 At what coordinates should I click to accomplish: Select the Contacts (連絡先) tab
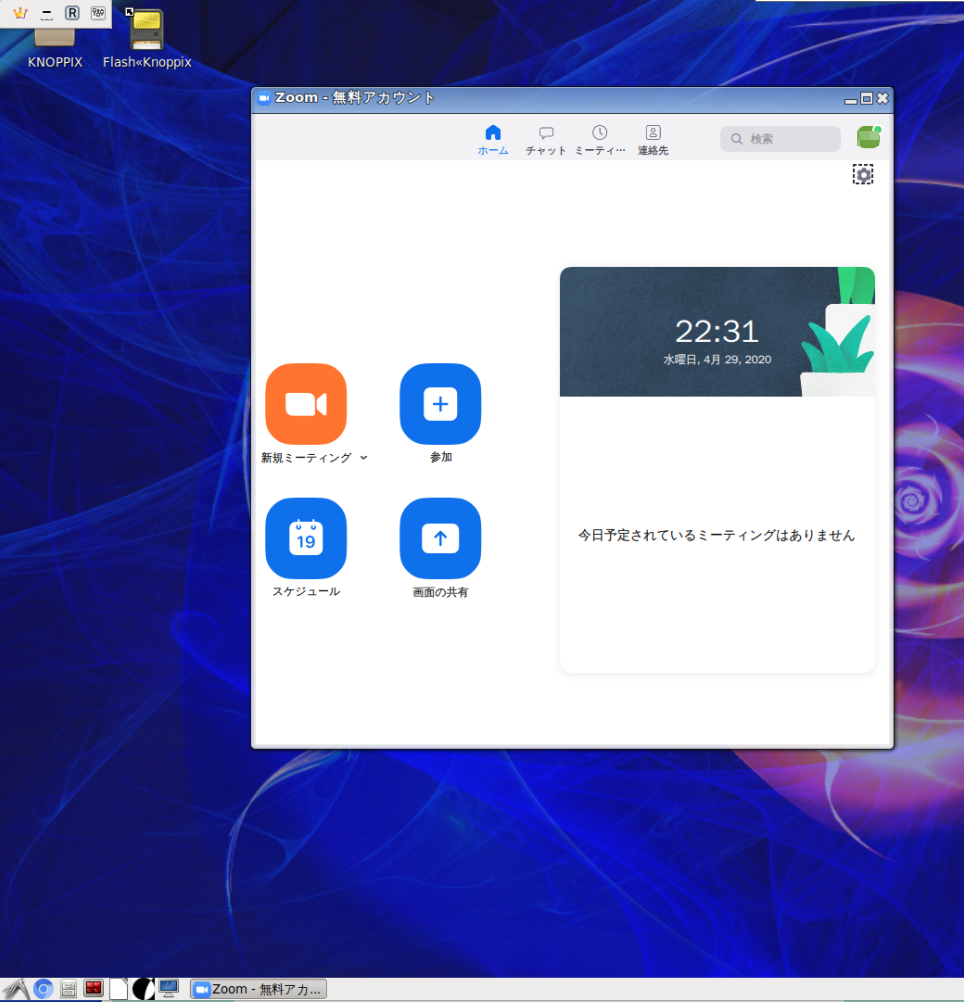(x=653, y=139)
